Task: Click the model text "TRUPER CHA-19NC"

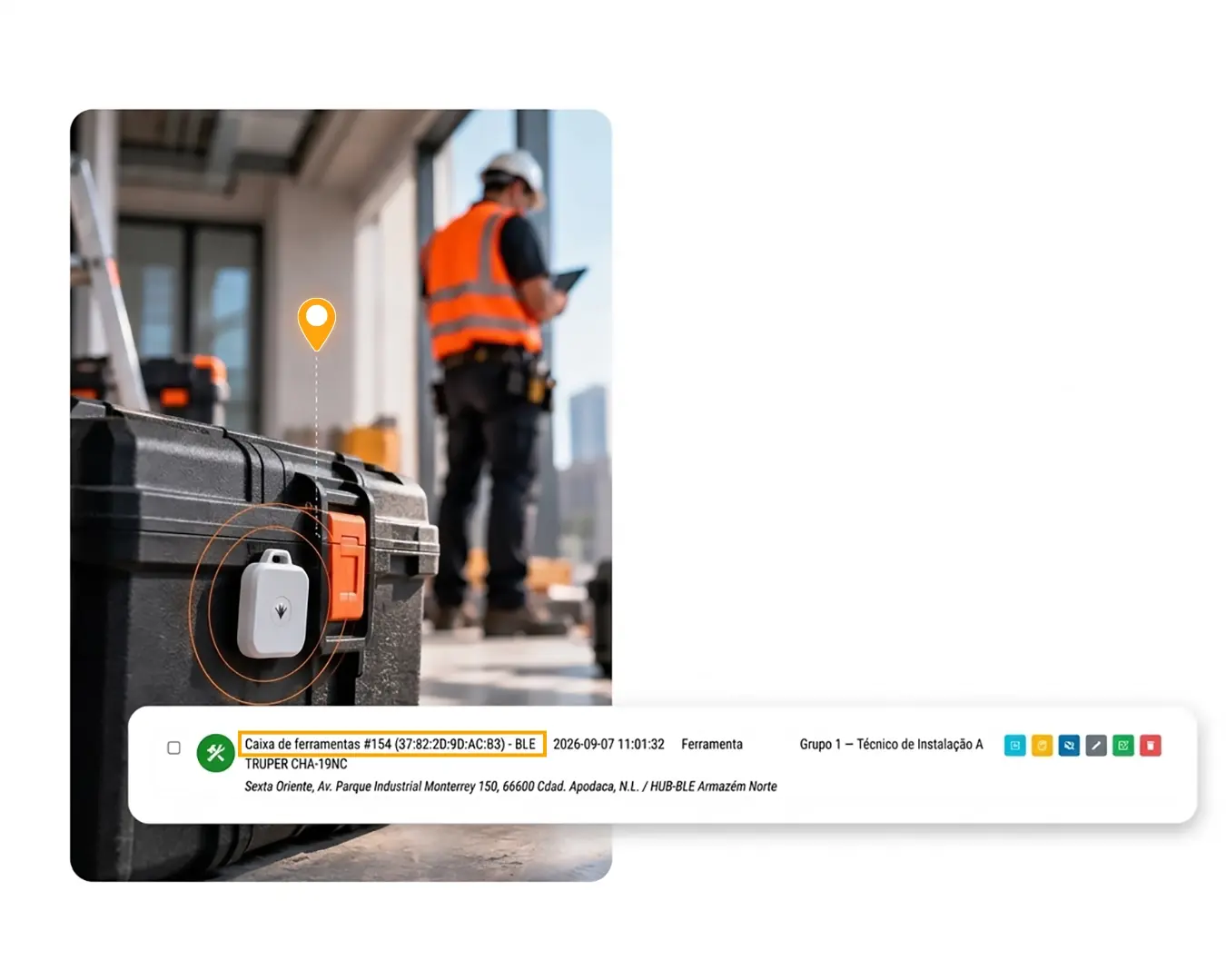Action: pos(296,765)
